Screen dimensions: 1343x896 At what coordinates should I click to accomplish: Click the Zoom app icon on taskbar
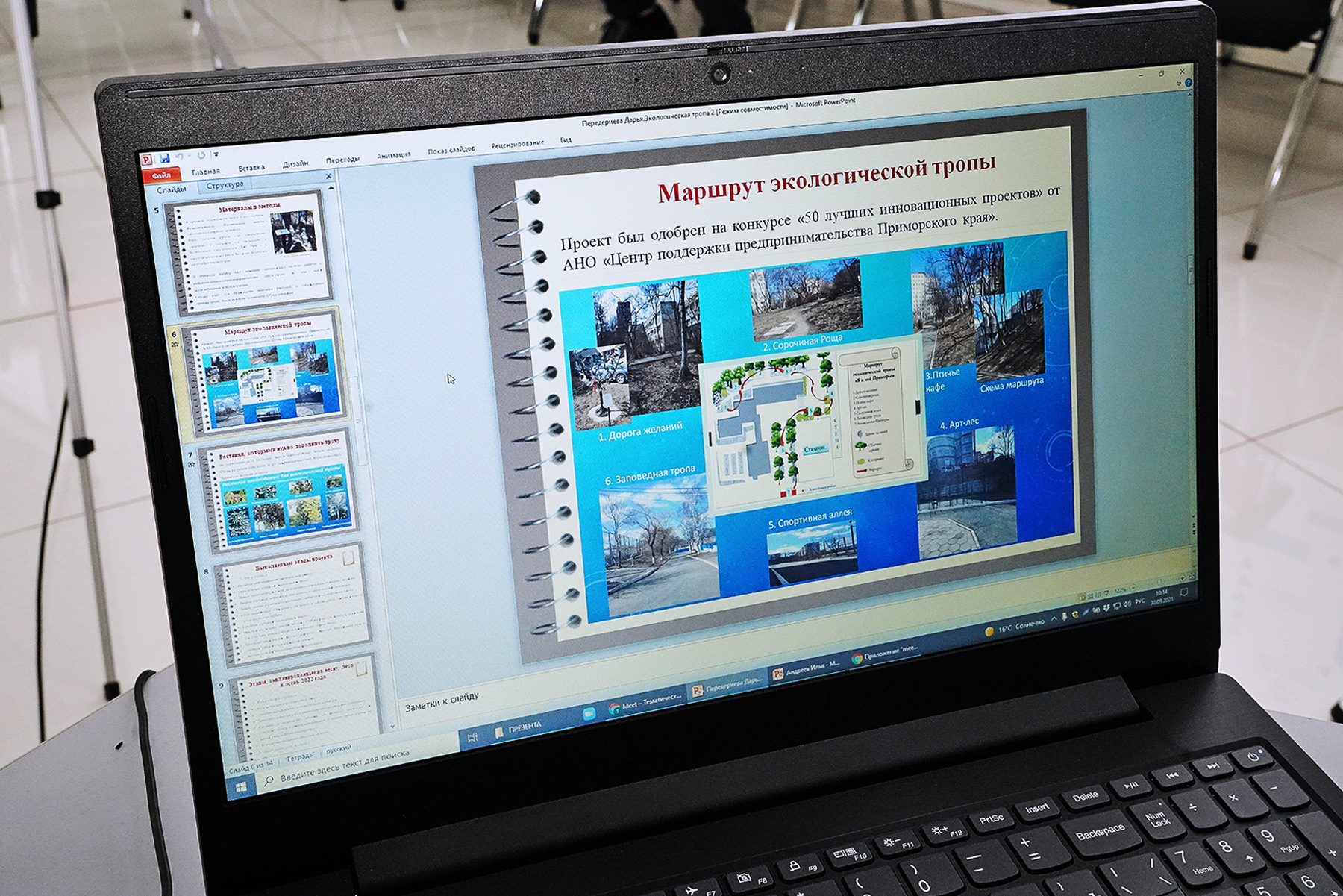click(x=589, y=714)
